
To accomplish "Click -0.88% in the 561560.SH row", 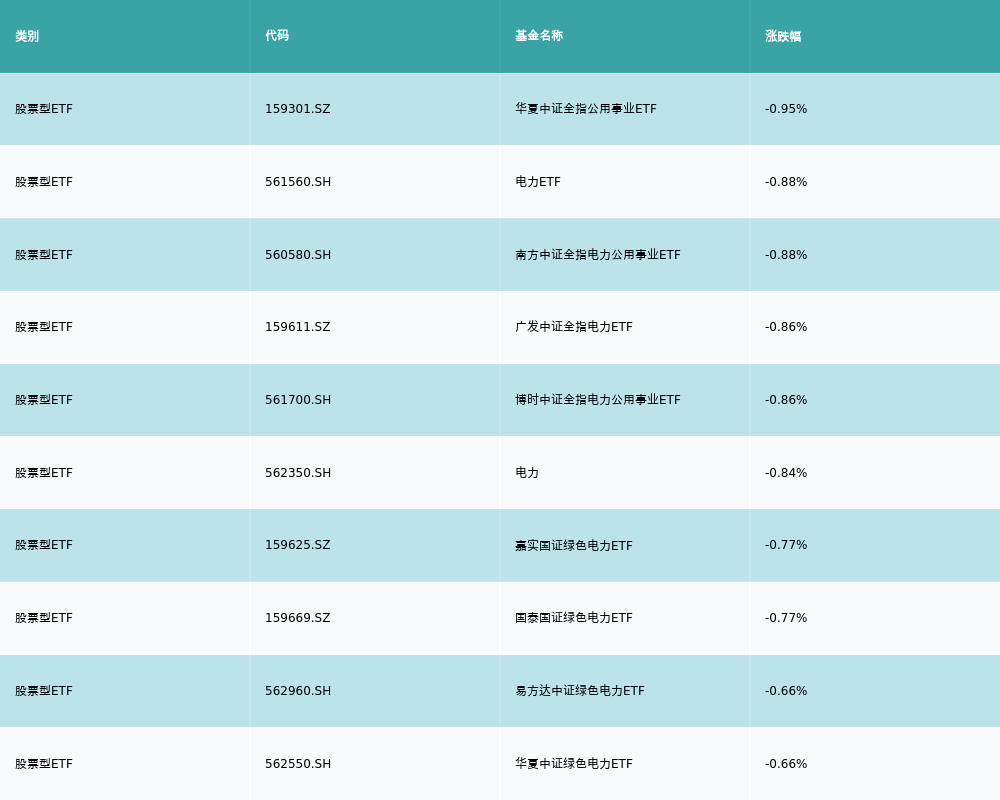I will click(x=786, y=182).
